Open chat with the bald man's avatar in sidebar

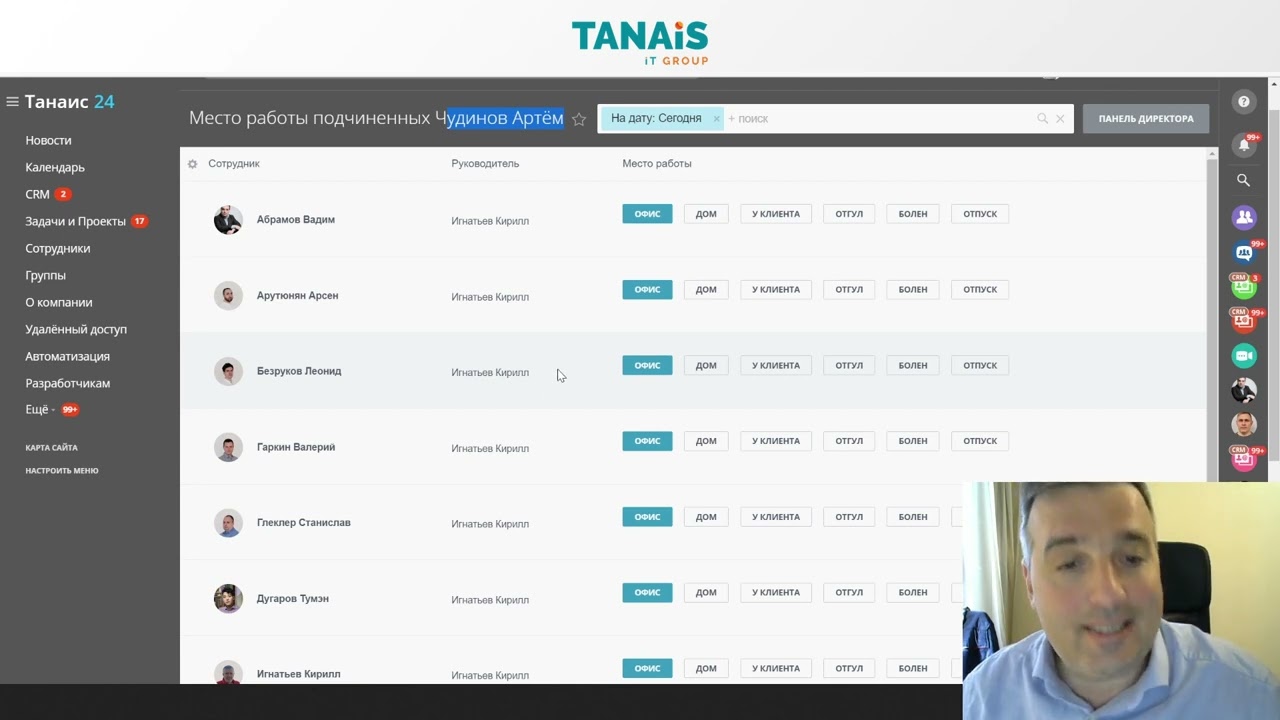(x=1244, y=425)
